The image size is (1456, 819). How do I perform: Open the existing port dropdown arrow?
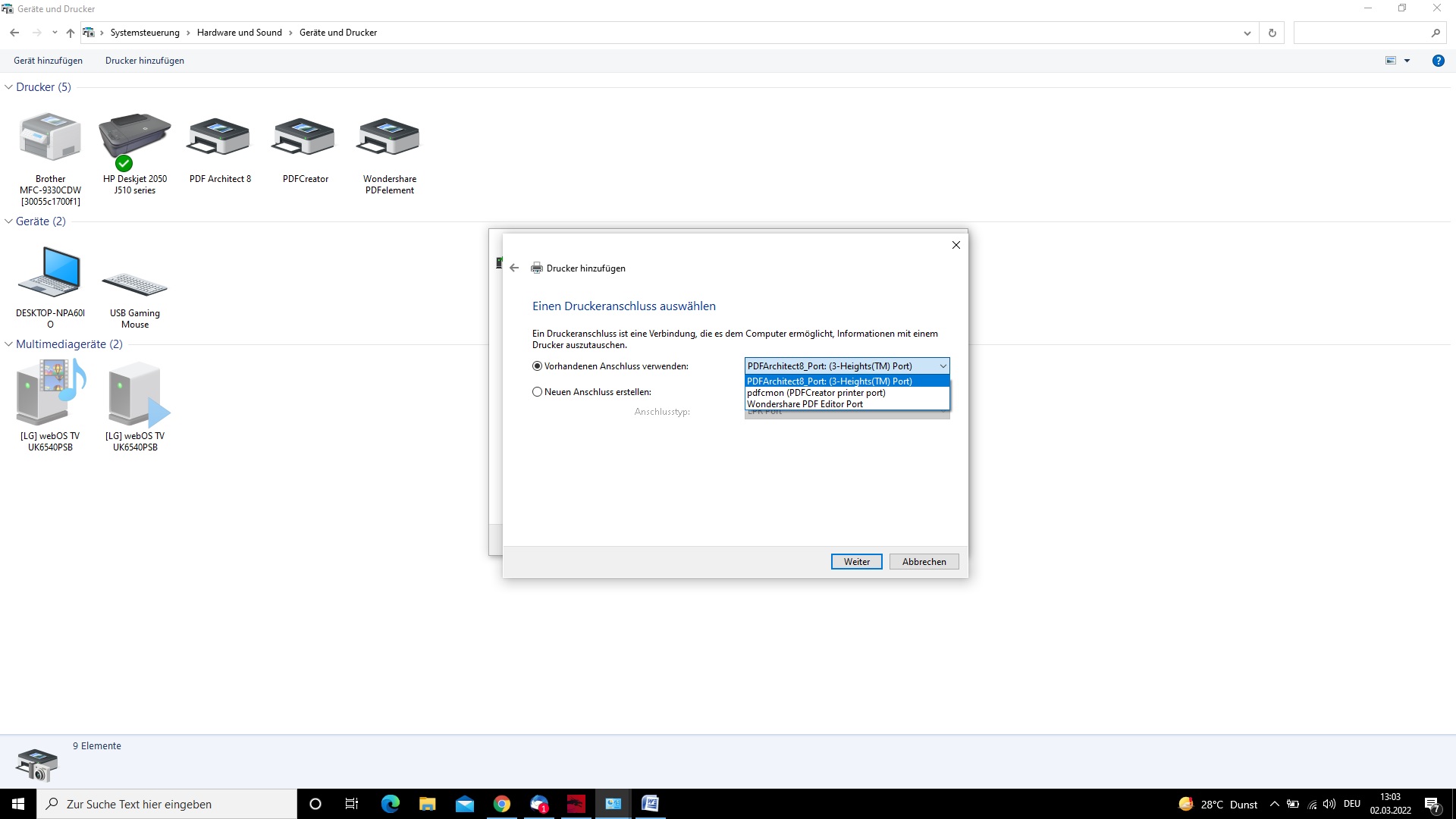point(943,366)
